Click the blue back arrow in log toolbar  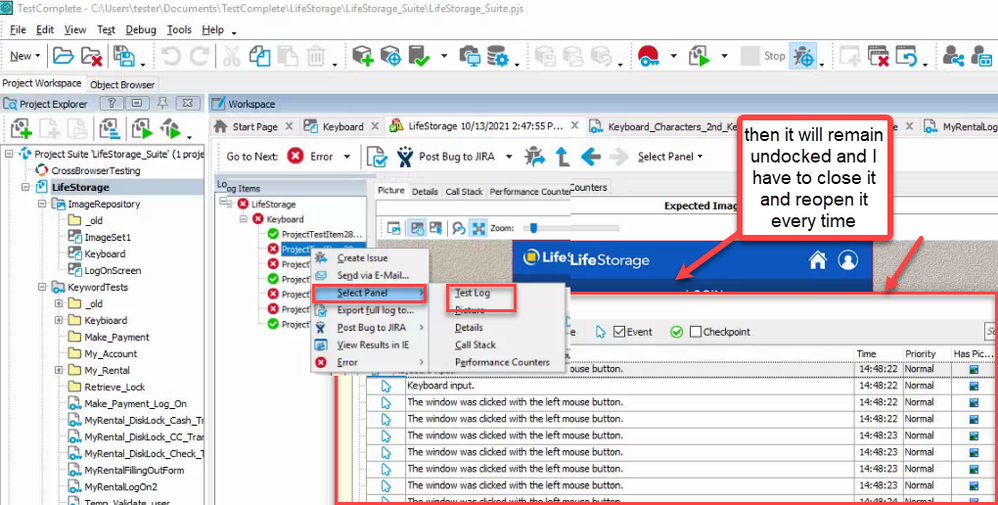(x=591, y=156)
